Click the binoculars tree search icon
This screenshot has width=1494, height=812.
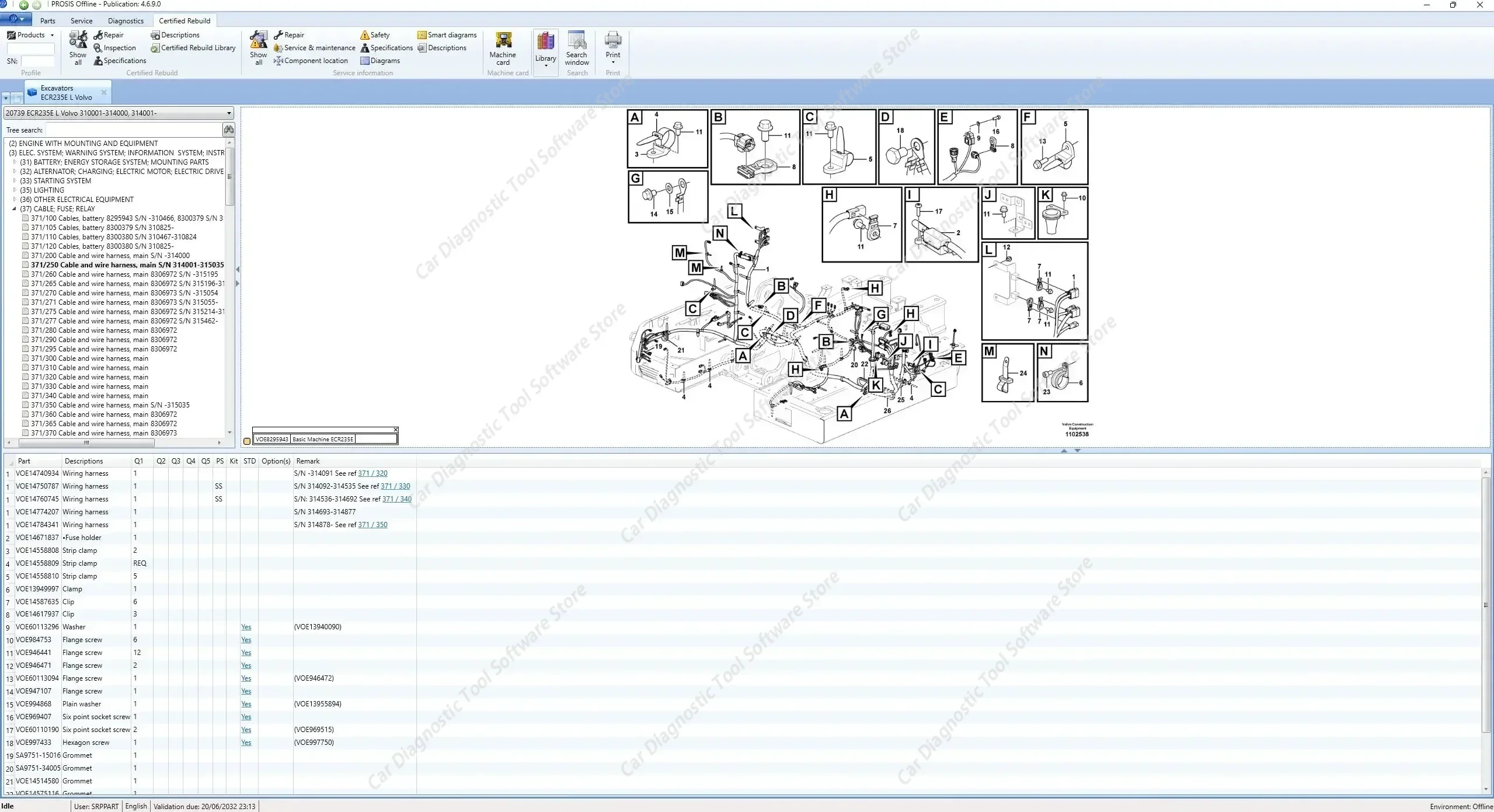tap(228, 130)
